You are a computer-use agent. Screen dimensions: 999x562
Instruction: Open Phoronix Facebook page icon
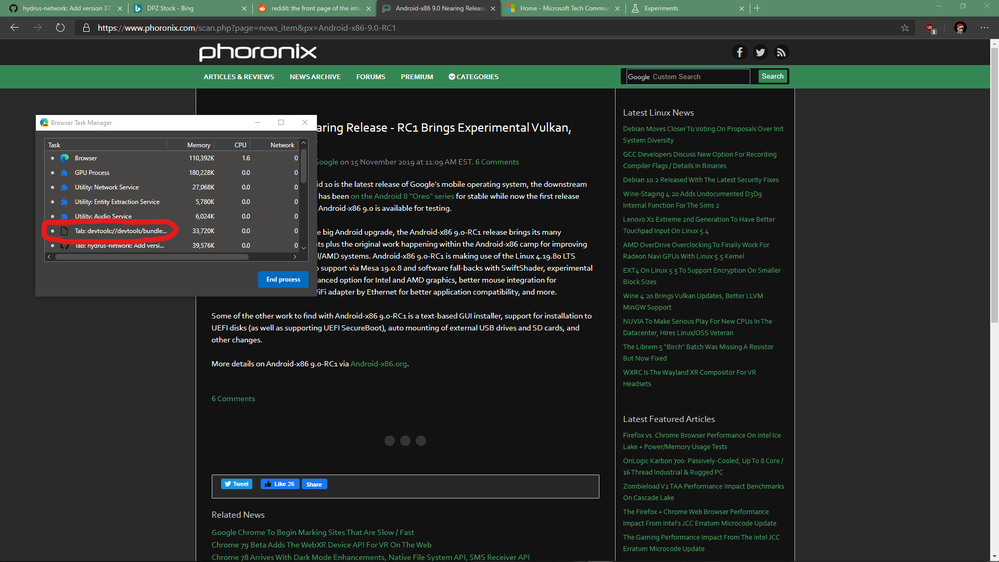click(739, 52)
